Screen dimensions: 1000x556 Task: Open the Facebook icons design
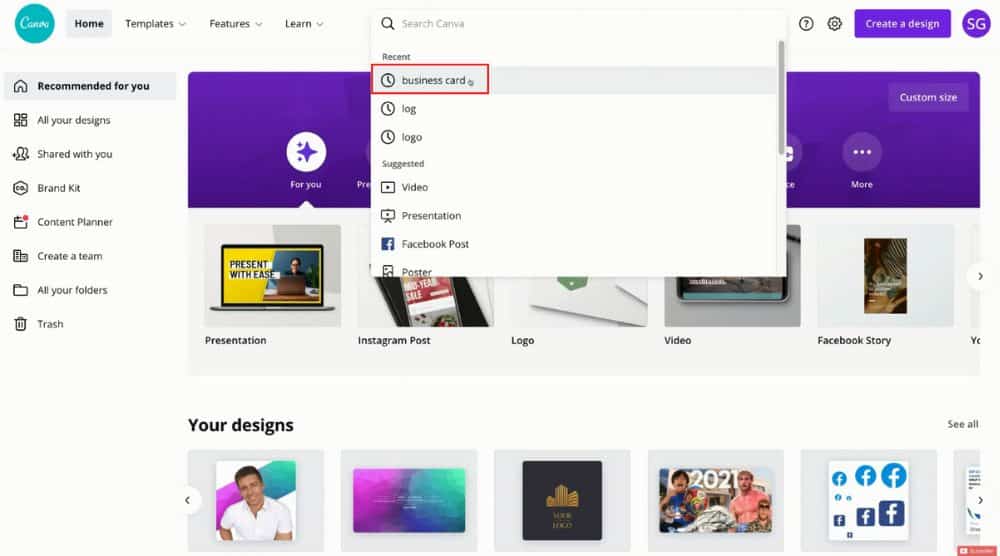click(x=869, y=501)
